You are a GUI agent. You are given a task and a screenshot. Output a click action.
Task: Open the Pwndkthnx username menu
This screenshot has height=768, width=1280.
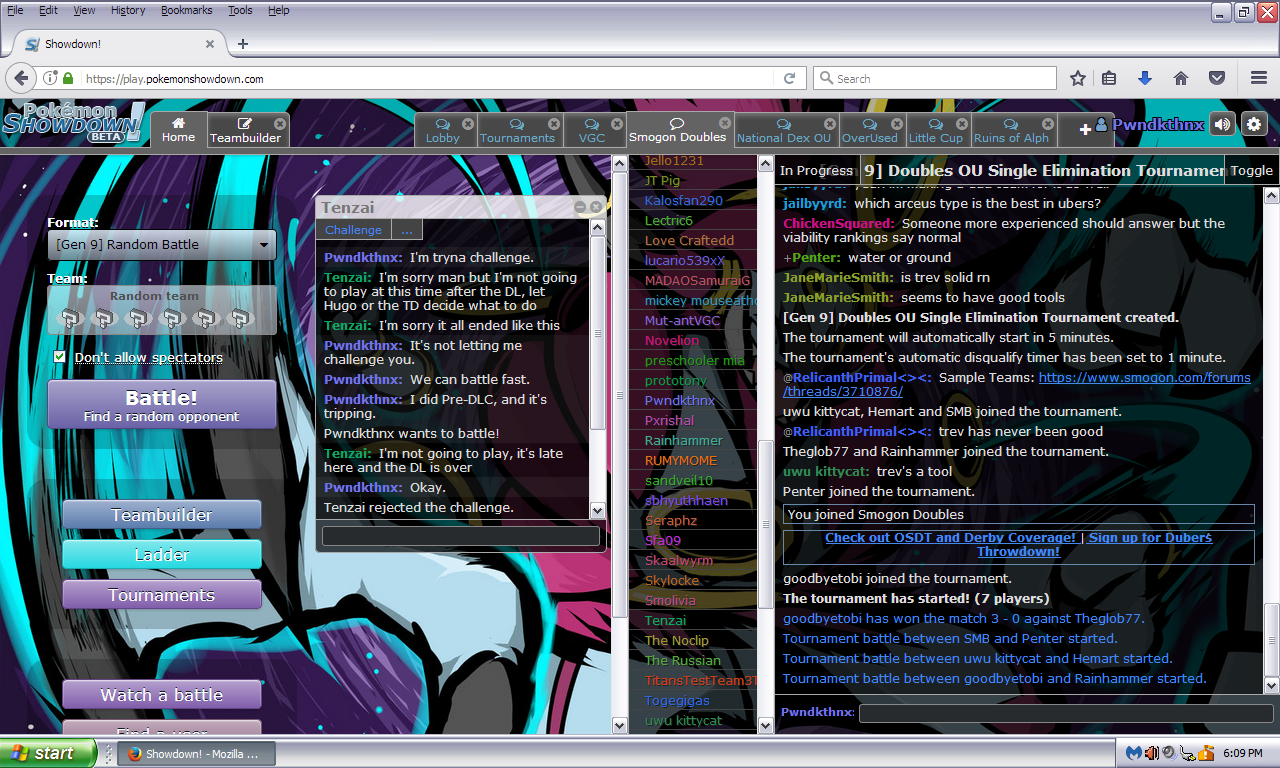pos(1150,125)
